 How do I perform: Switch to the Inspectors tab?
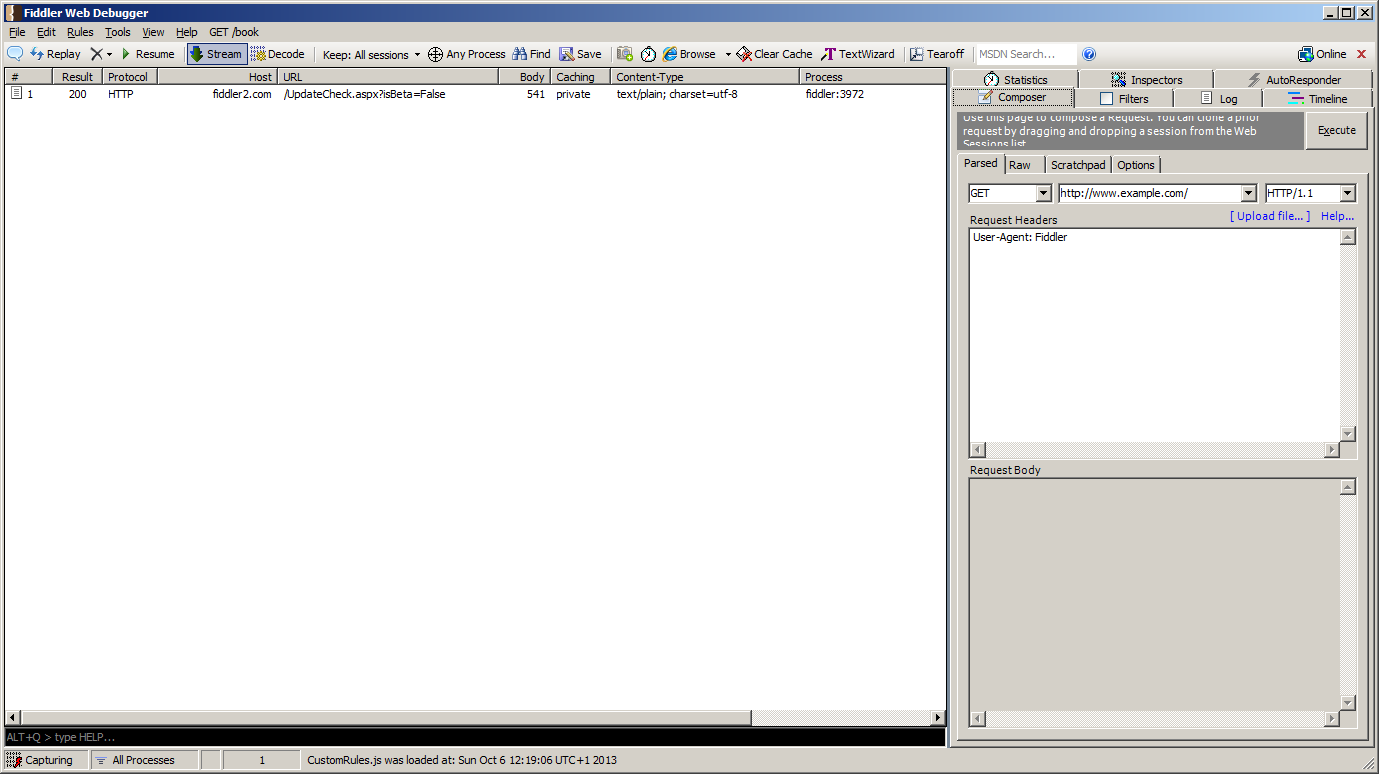tap(1146, 79)
